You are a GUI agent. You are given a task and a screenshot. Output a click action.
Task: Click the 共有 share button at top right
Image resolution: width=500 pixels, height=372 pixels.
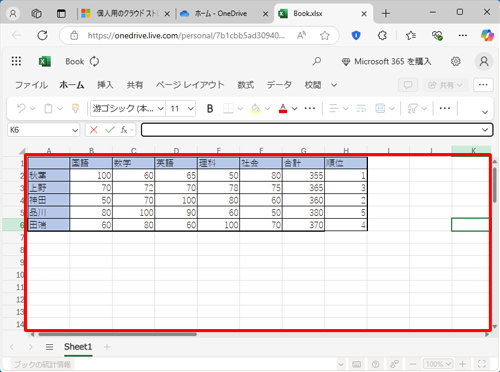tap(446, 85)
